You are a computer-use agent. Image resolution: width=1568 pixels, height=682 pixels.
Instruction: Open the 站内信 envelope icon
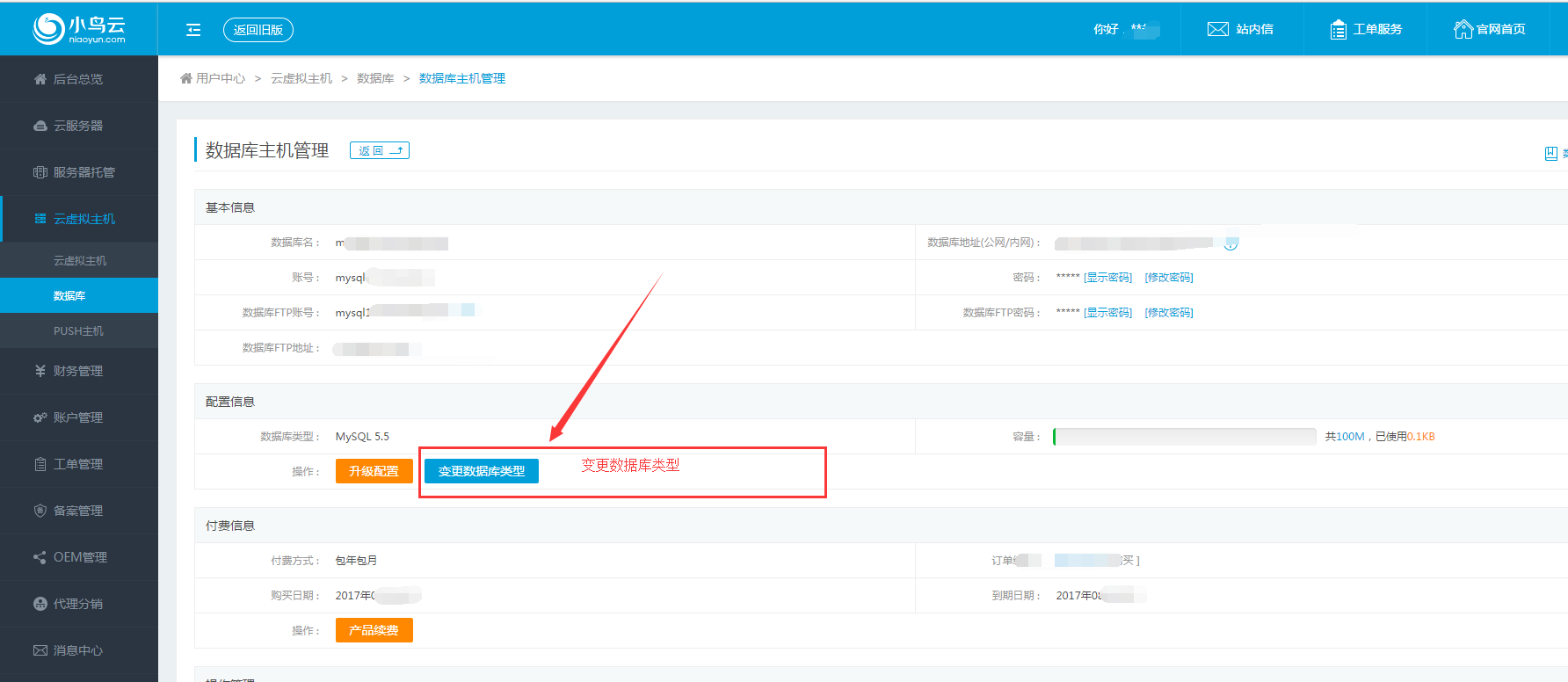1217,29
